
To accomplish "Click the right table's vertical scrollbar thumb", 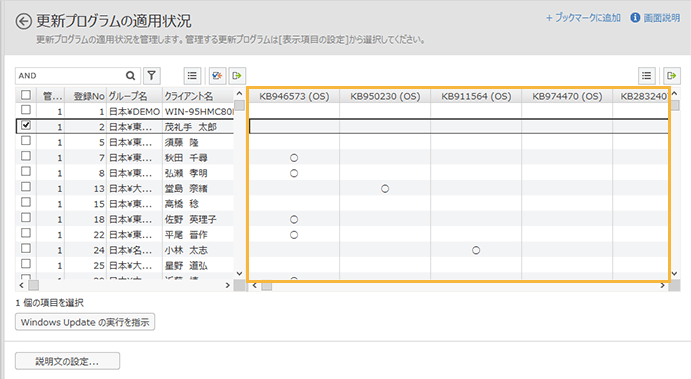I will [x=675, y=105].
